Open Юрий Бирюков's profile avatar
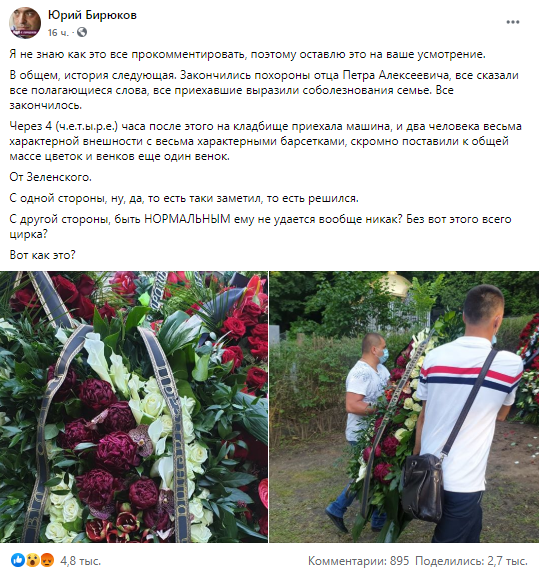This screenshot has width=539, height=569. tap(25, 22)
